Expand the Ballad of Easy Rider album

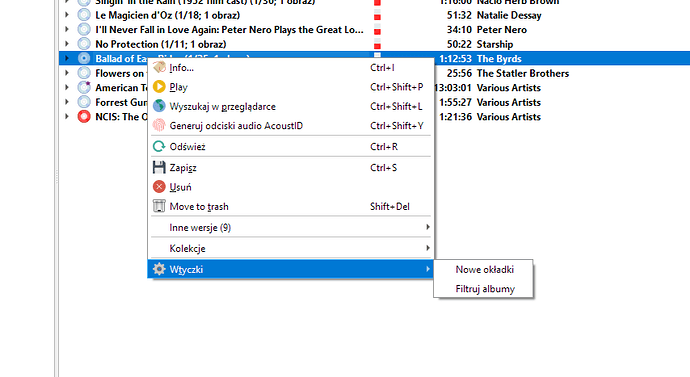coord(66,59)
